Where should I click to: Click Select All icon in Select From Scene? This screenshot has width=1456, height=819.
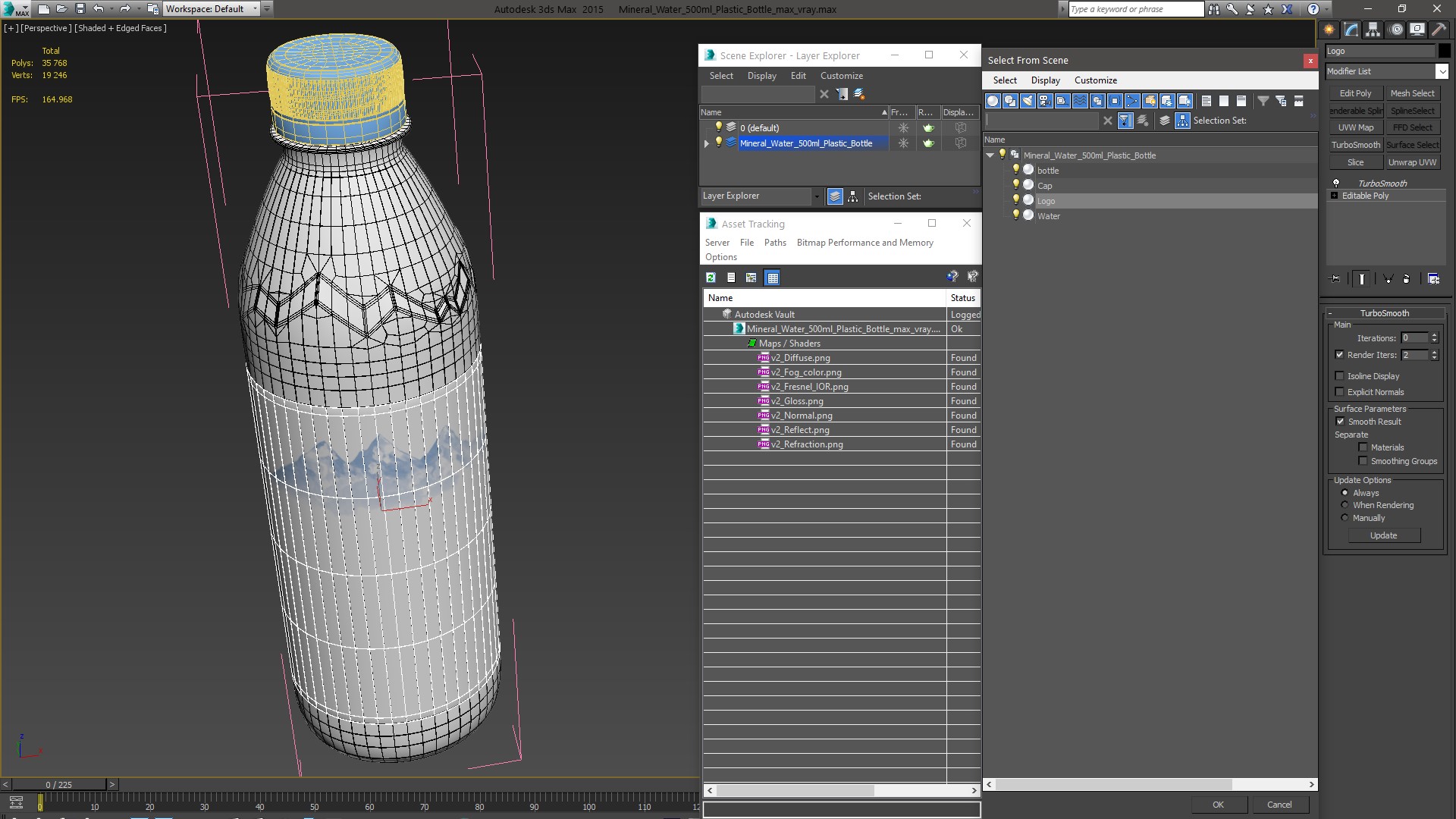pos(1207,101)
